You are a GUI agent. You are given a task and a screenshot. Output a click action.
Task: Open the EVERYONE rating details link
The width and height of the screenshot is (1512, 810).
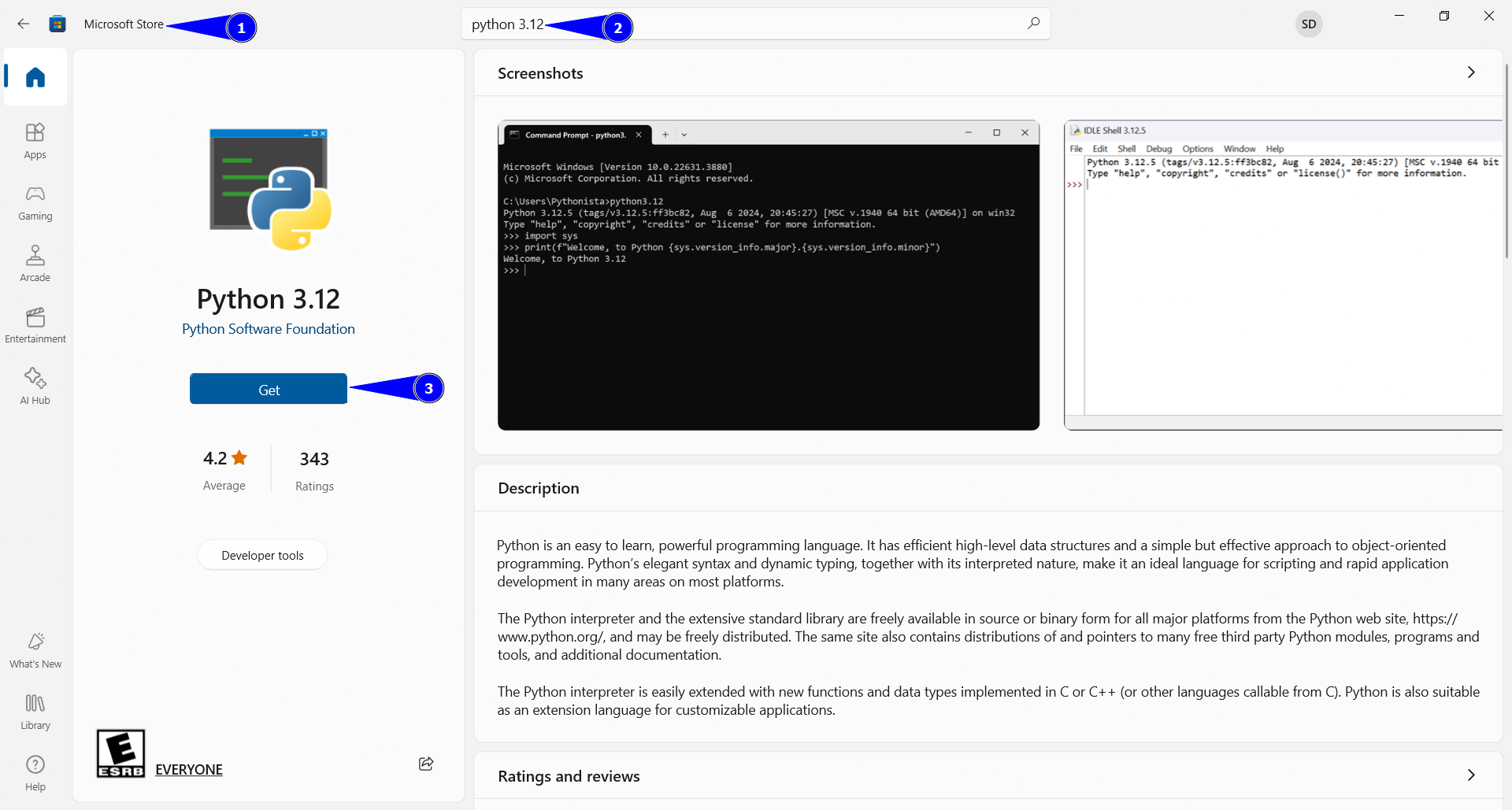click(x=188, y=769)
